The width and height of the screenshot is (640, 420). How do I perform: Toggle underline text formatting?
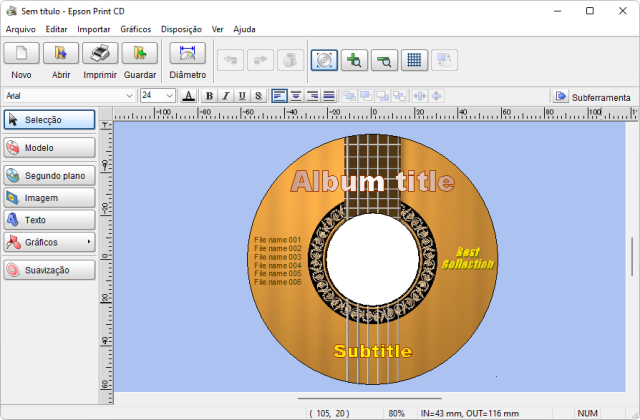(242, 96)
